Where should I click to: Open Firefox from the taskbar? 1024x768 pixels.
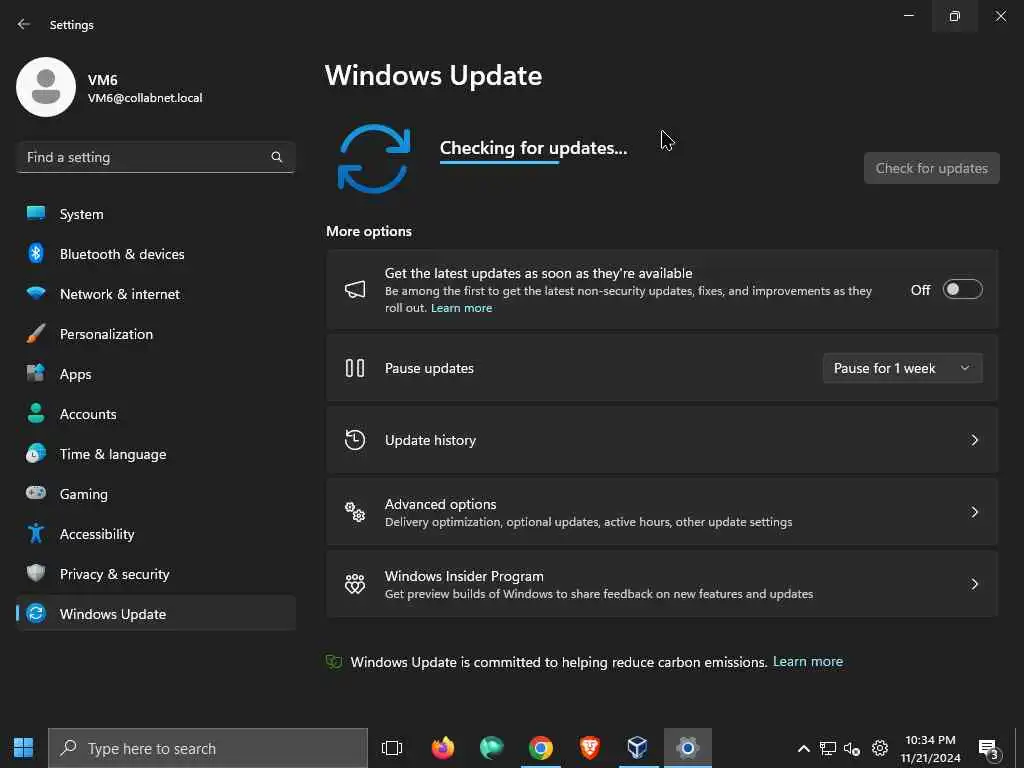443,748
